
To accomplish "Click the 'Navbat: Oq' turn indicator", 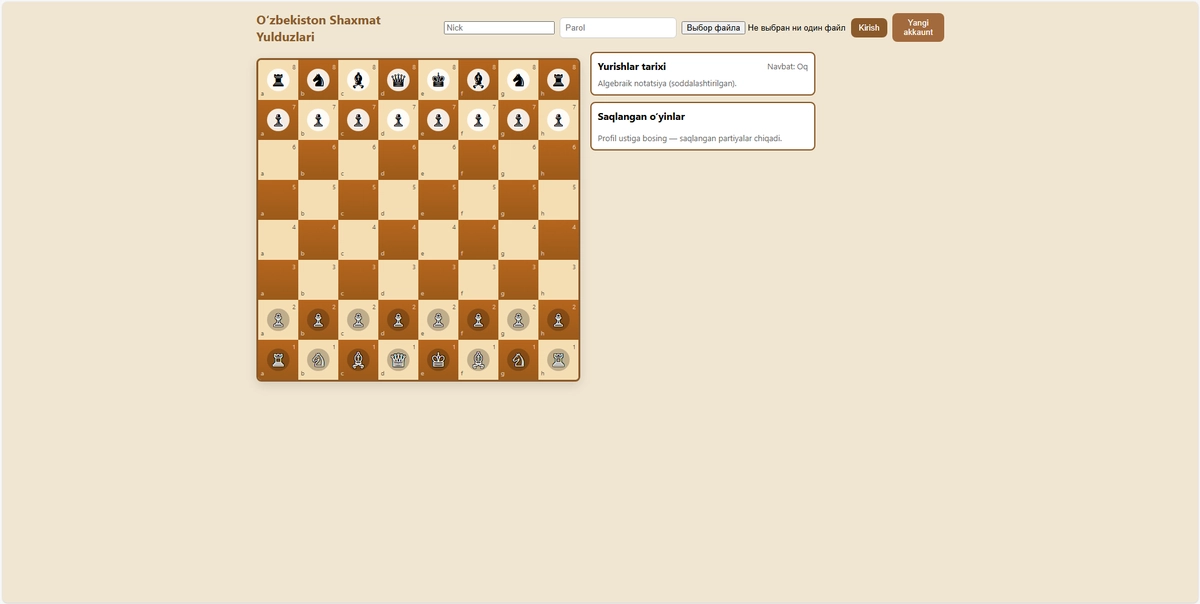I will [x=787, y=67].
